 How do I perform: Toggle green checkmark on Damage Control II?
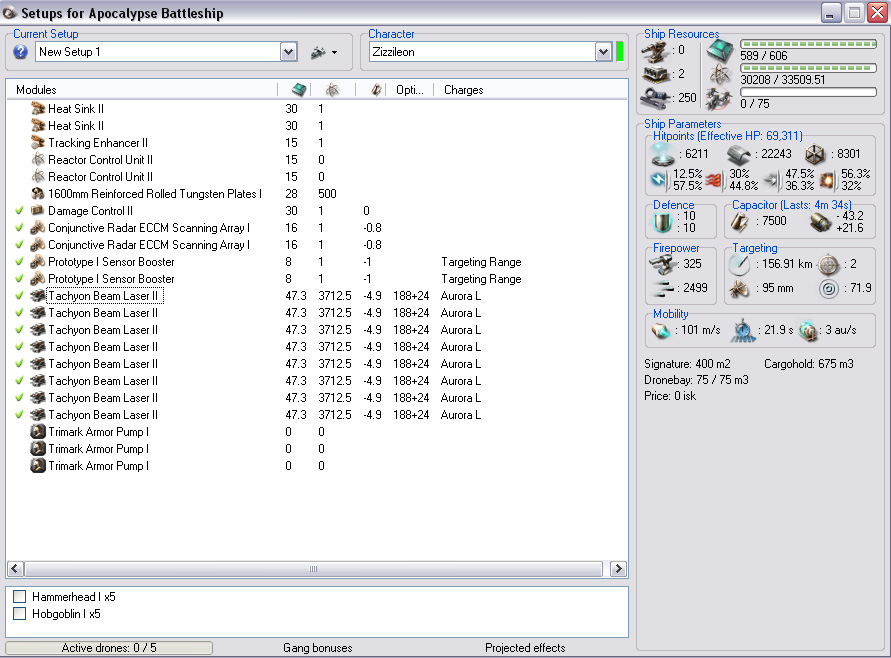click(20, 211)
